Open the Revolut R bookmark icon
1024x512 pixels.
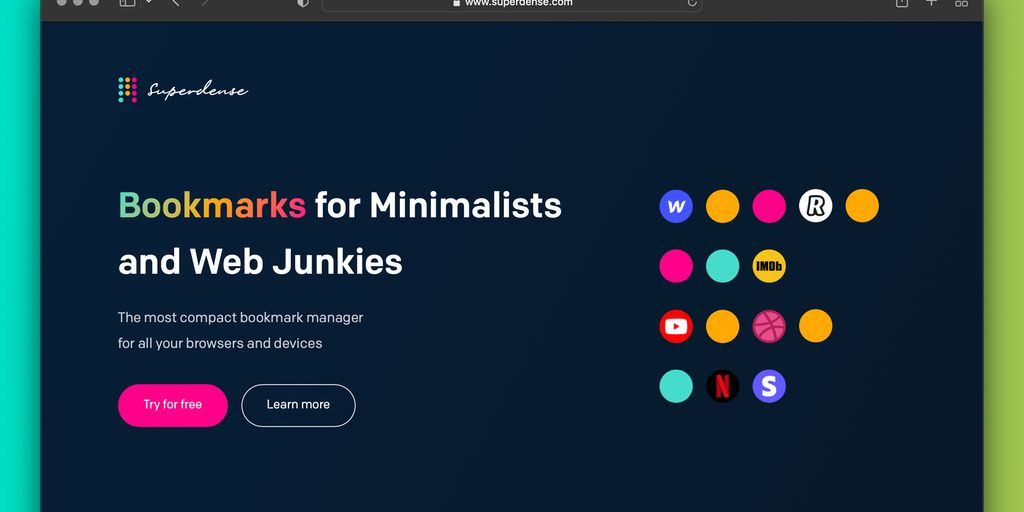click(x=816, y=206)
